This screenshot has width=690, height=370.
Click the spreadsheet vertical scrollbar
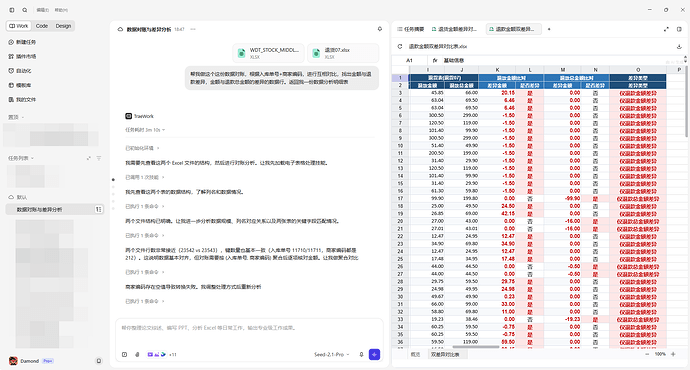coord(686,101)
